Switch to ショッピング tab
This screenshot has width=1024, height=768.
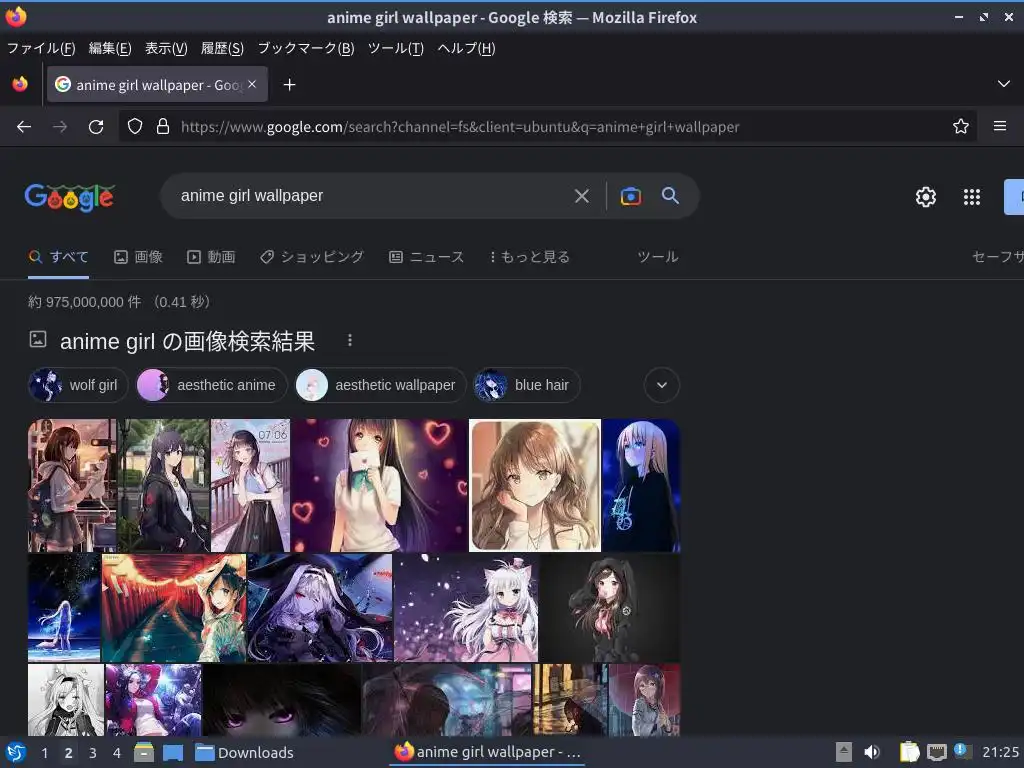pyautogui.click(x=312, y=257)
